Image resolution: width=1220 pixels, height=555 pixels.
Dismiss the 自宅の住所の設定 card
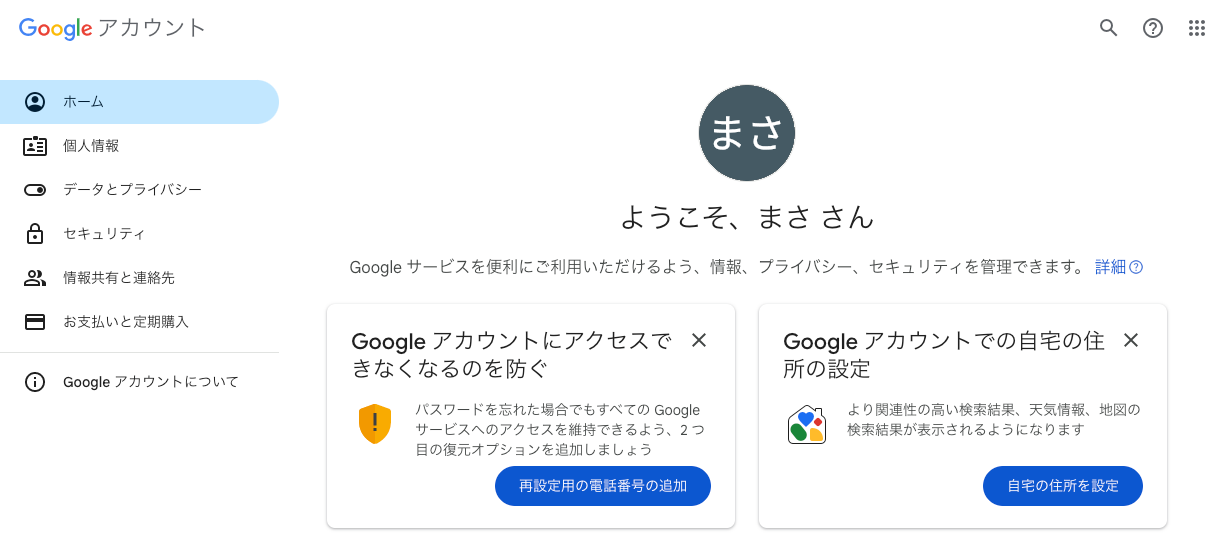point(1131,340)
